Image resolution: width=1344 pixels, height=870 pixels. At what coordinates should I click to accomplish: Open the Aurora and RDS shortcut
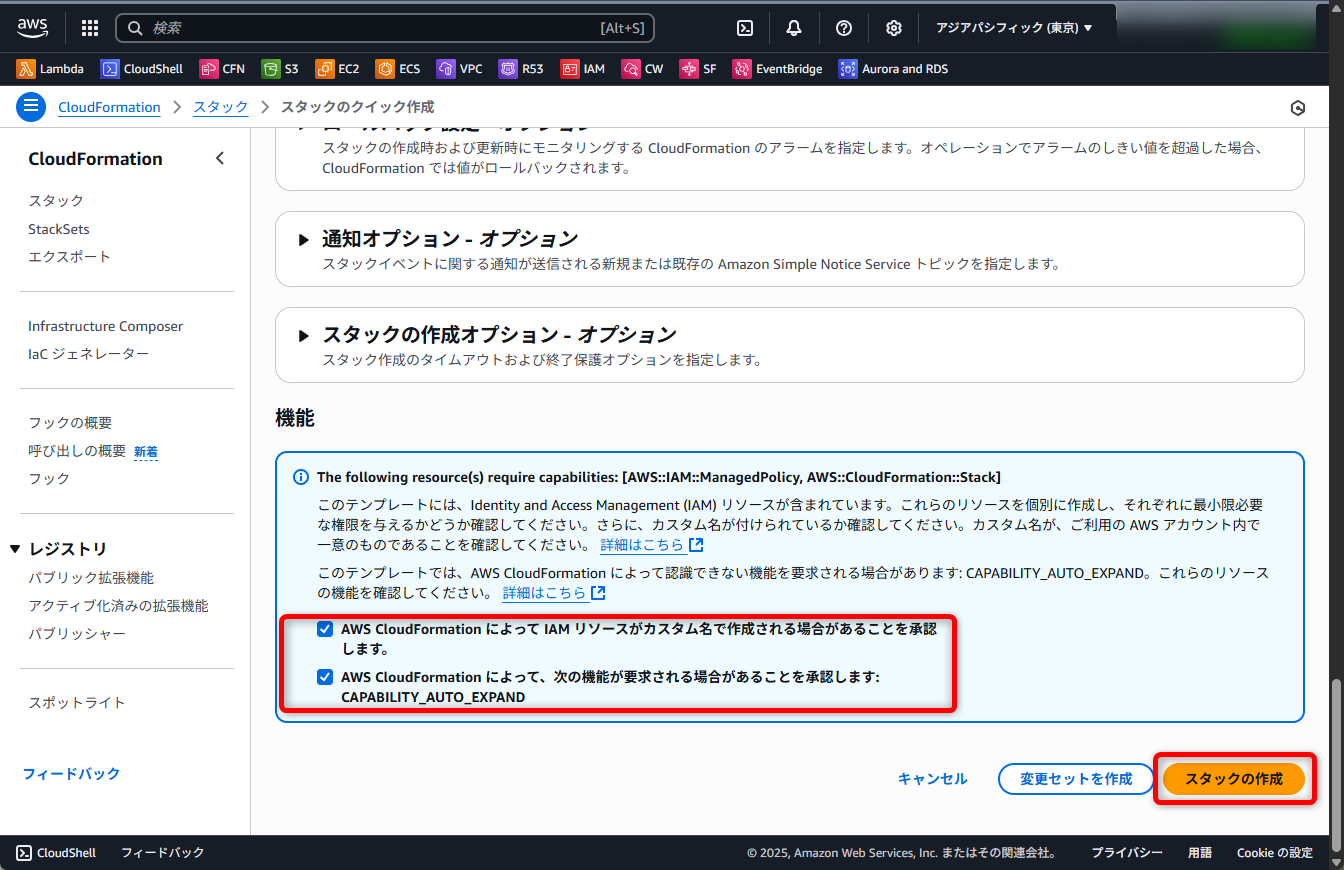click(893, 69)
